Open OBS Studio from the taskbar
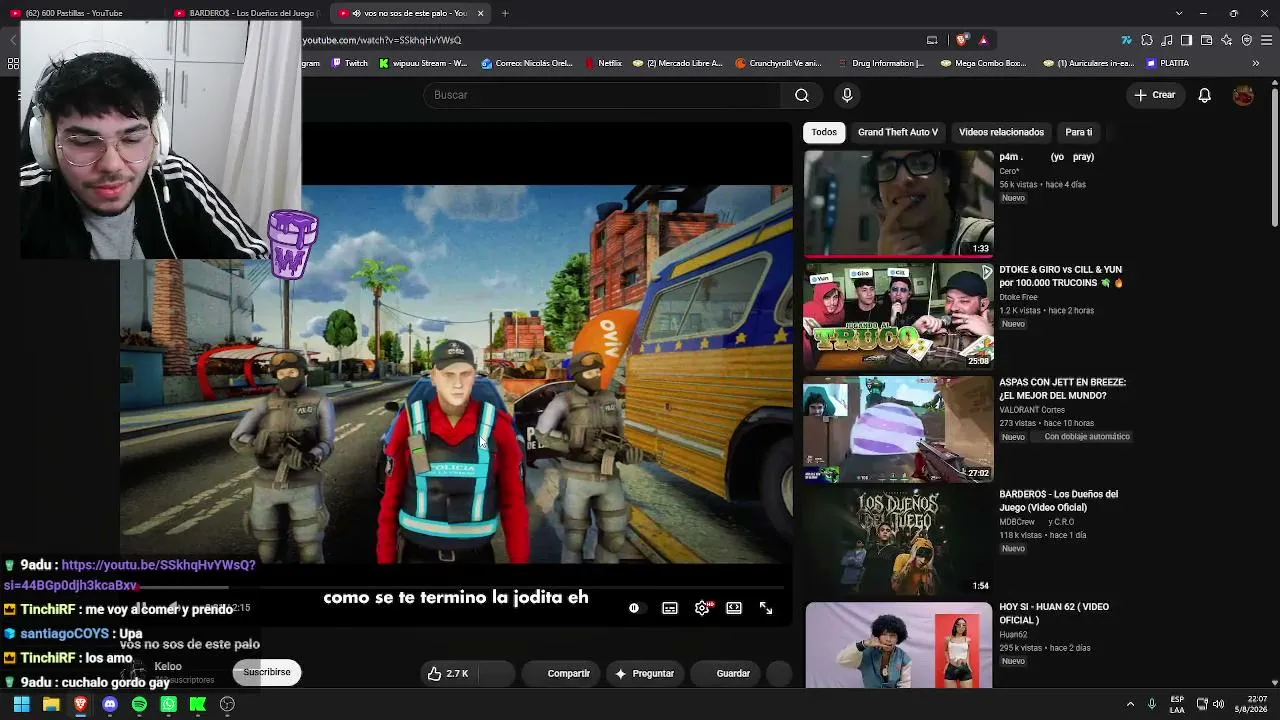Screen dimensions: 1280x720 [x=227, y=704]
